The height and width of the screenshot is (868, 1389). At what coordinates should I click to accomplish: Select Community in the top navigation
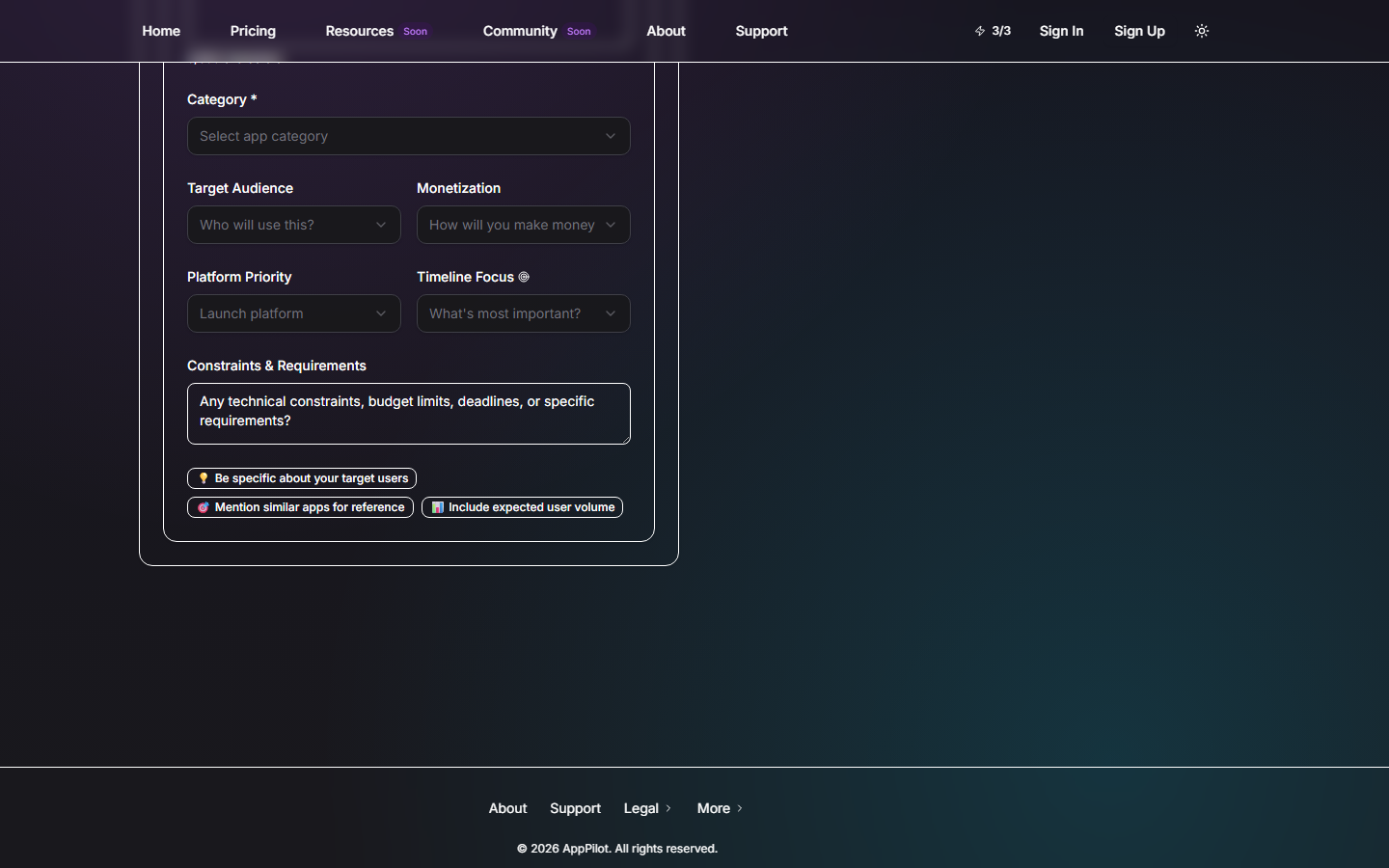[520, 30]
